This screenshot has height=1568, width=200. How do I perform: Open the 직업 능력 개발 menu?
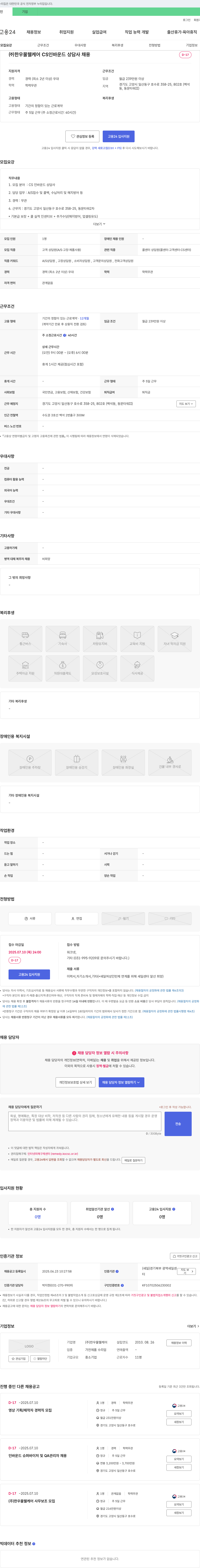tap(137, 32)
